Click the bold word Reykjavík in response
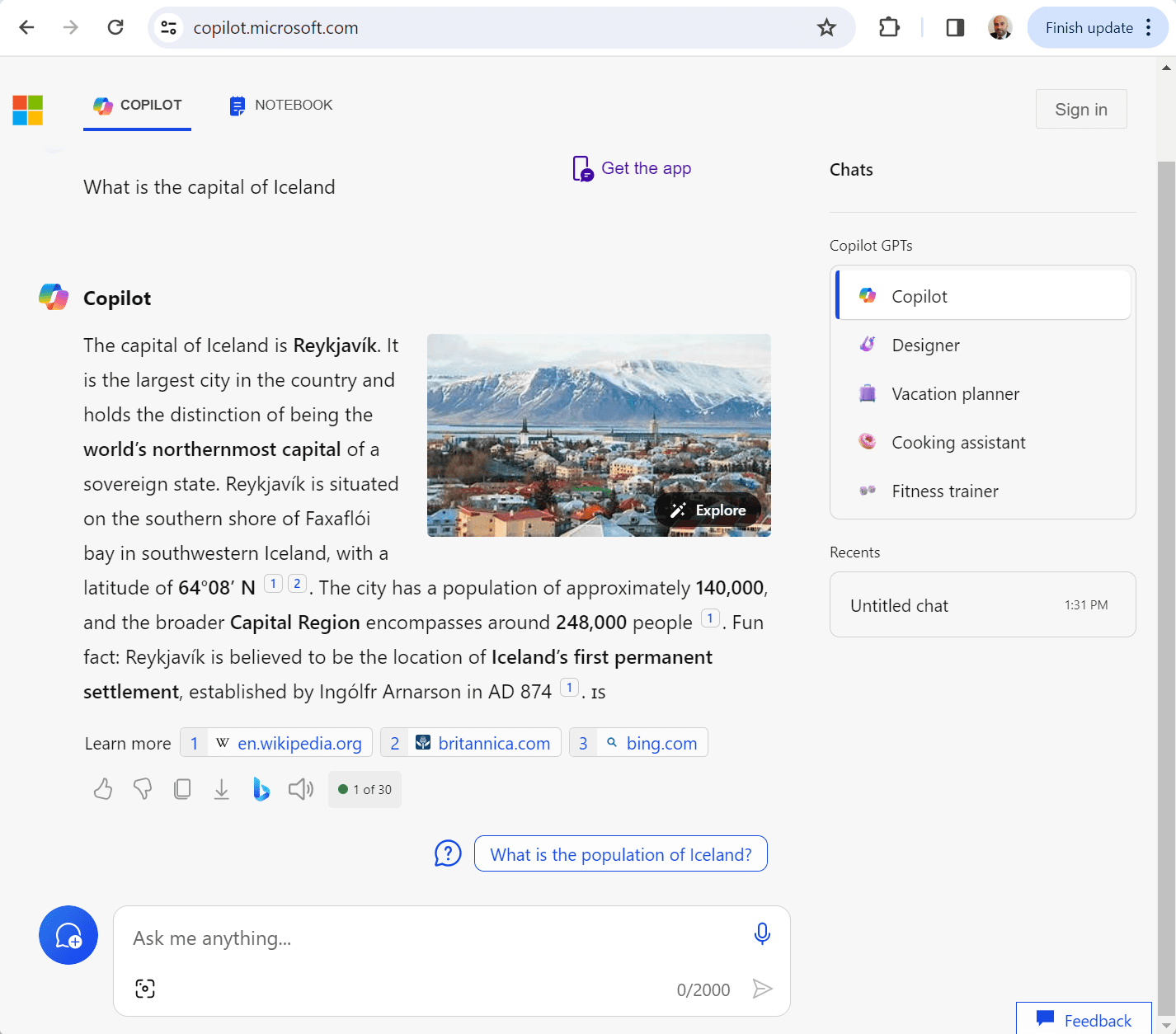1176x1034 pixels. point(335,345)
